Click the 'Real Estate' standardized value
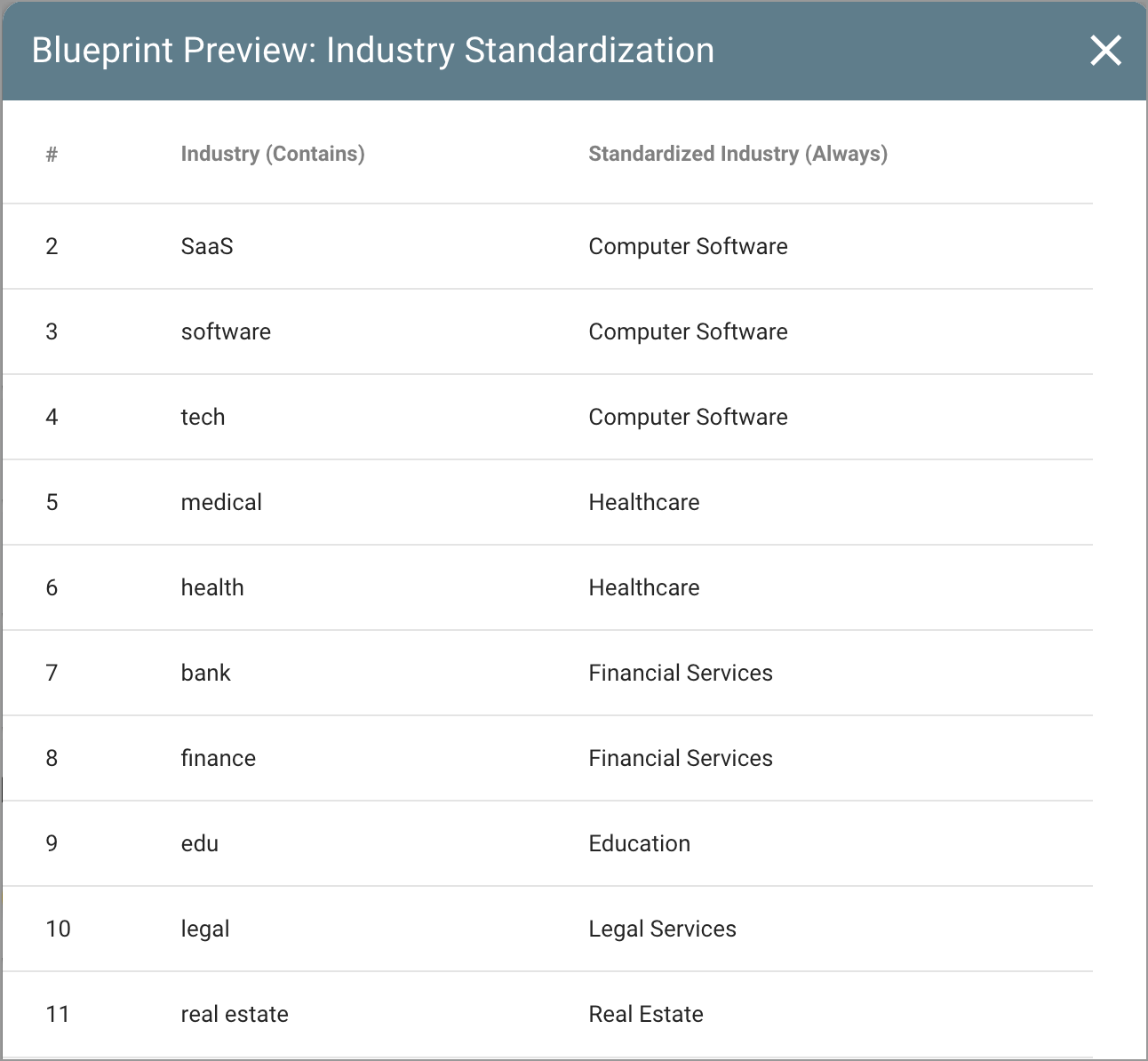Viewport: 1148px width, 1061px height. [x=646, y=1014]
